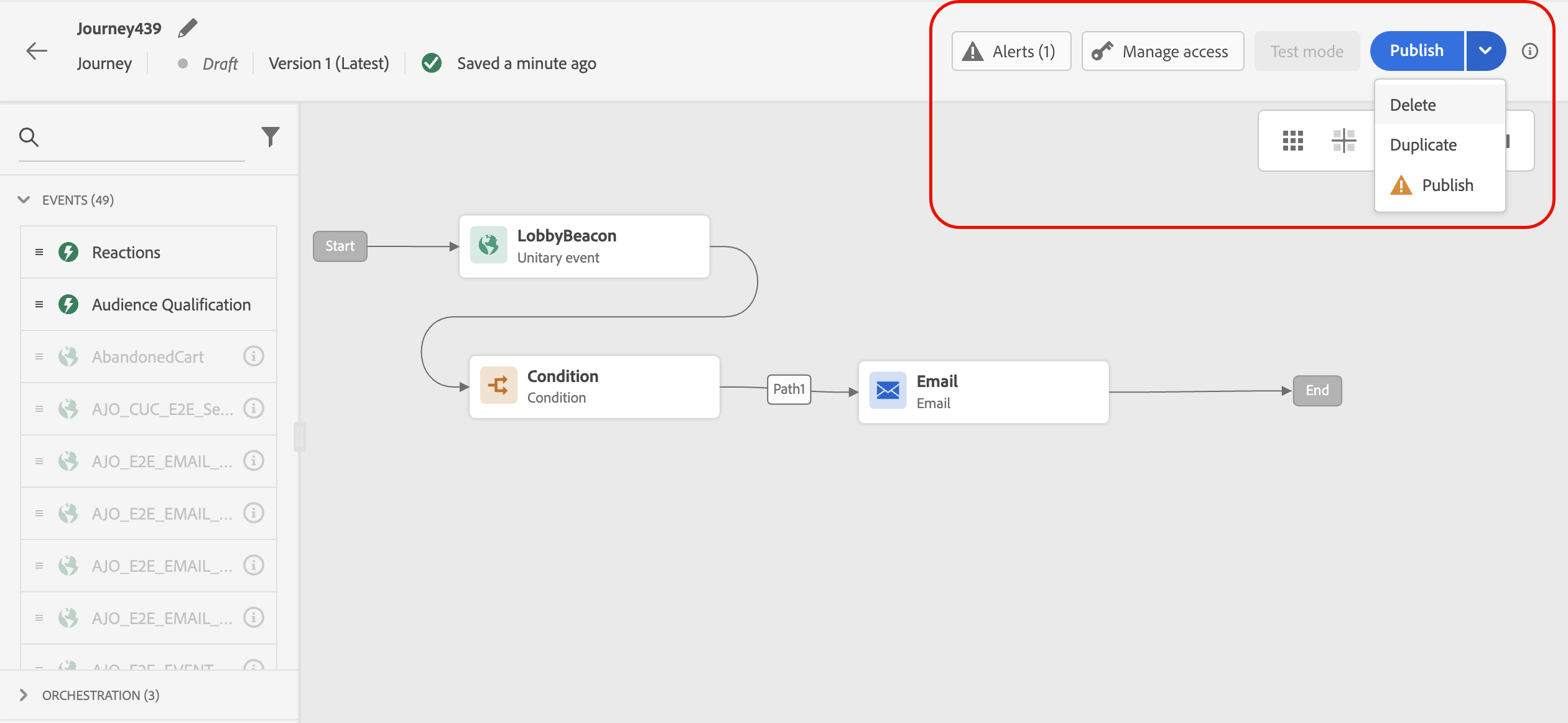Click the Manage access button
The image size is (1568, 723).
coord(1162,51)
